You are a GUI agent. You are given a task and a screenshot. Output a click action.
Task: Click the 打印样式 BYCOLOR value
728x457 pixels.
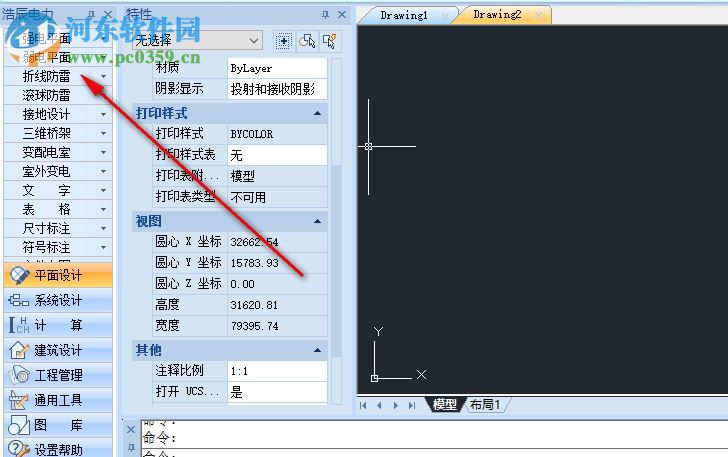[277, 134]
